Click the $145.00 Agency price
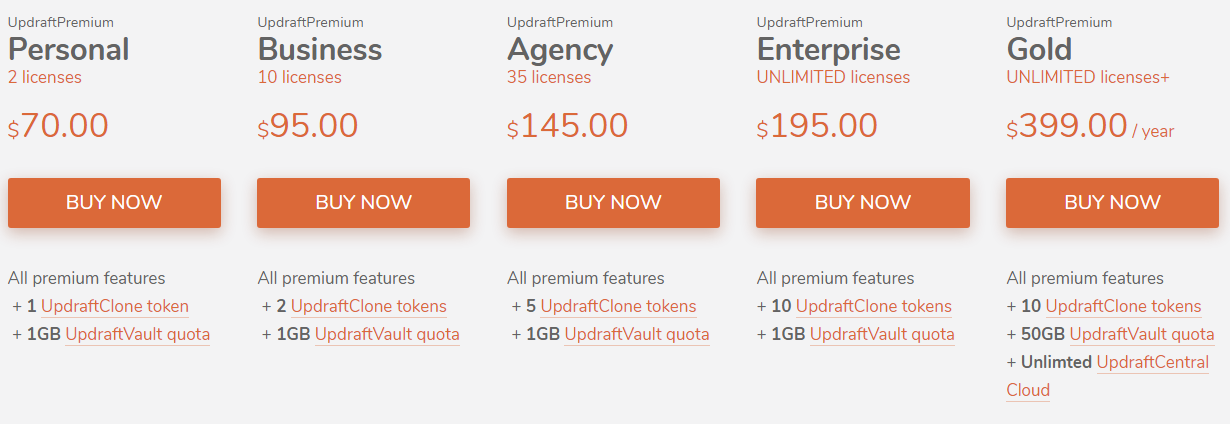Screen dimensions: 1230x424 tap(568, 126)
